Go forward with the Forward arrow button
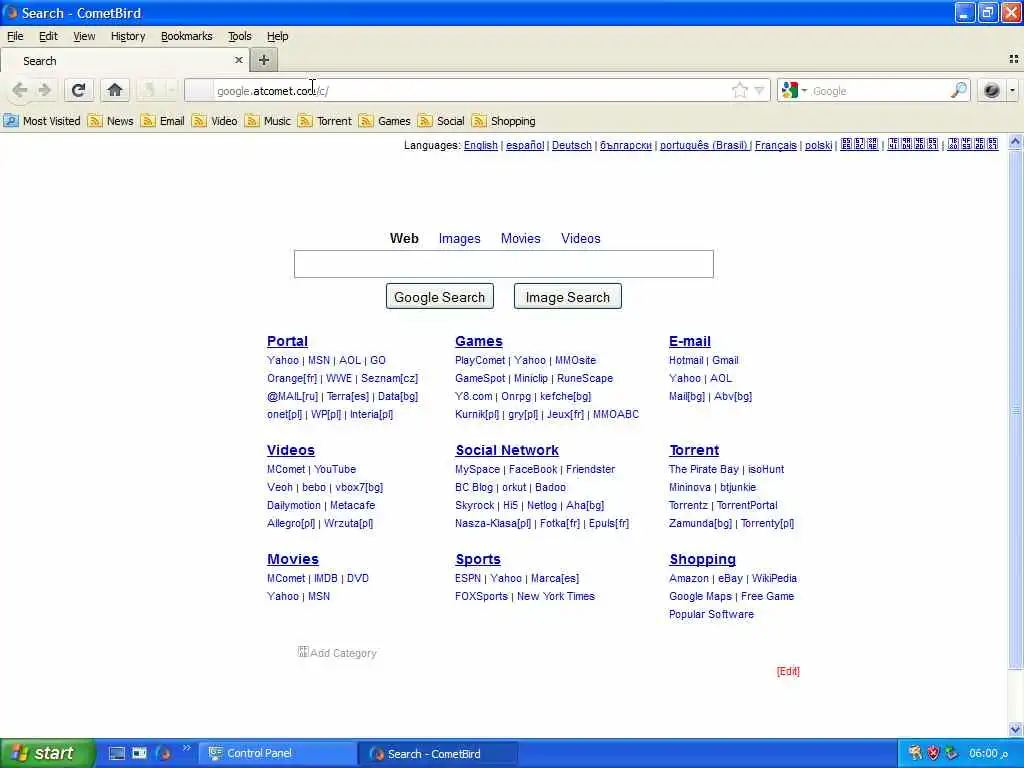Screen dimensions: 1024x768 [x=44, y=90]
